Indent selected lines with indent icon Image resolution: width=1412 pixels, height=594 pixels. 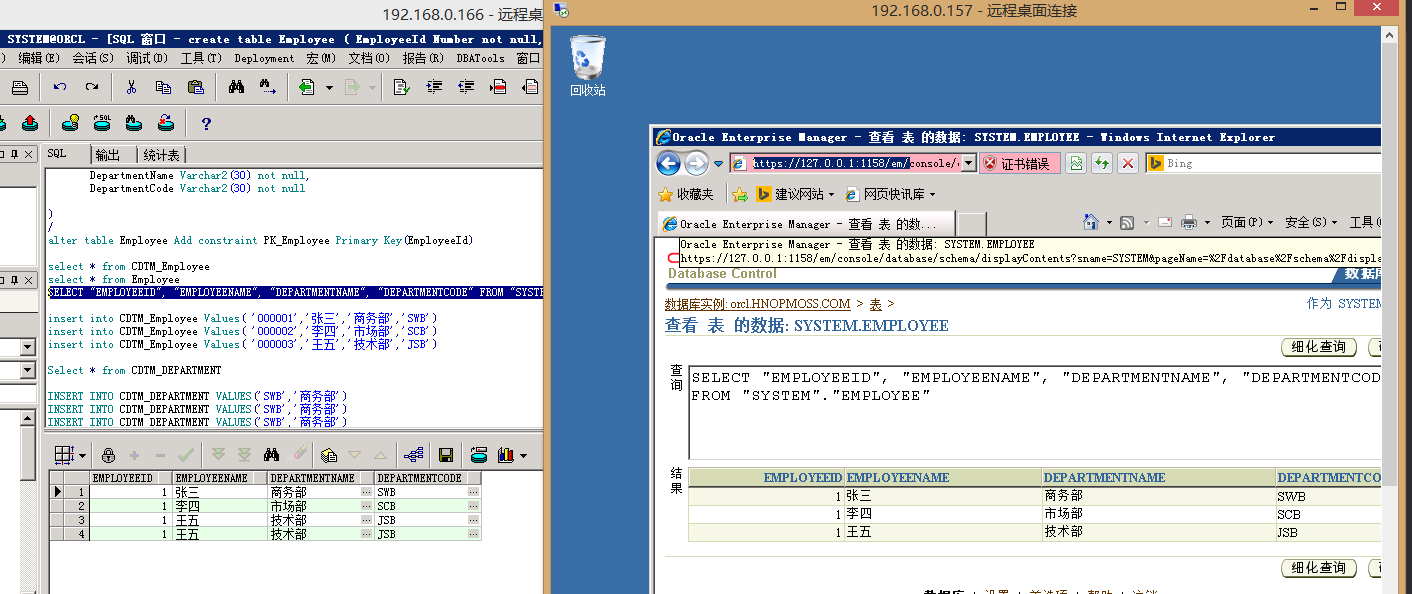434,87
